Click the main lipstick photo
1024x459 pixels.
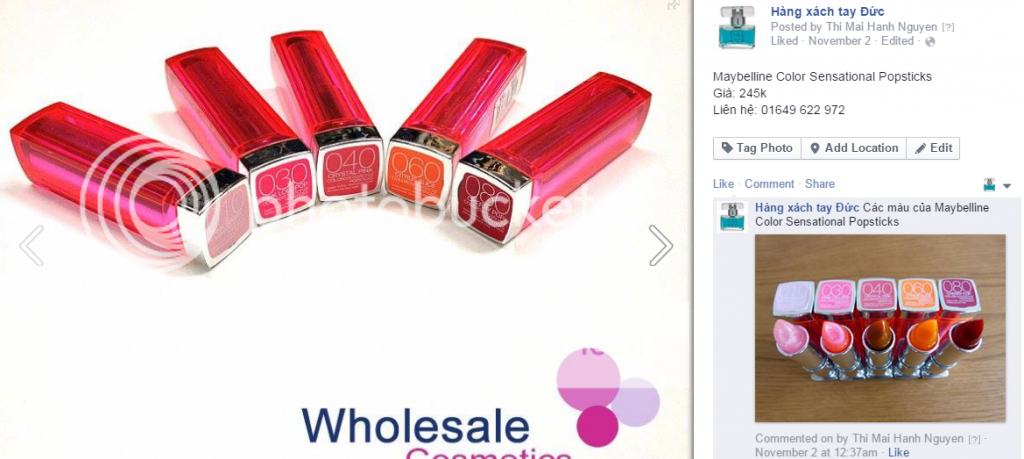coord(345,229)
